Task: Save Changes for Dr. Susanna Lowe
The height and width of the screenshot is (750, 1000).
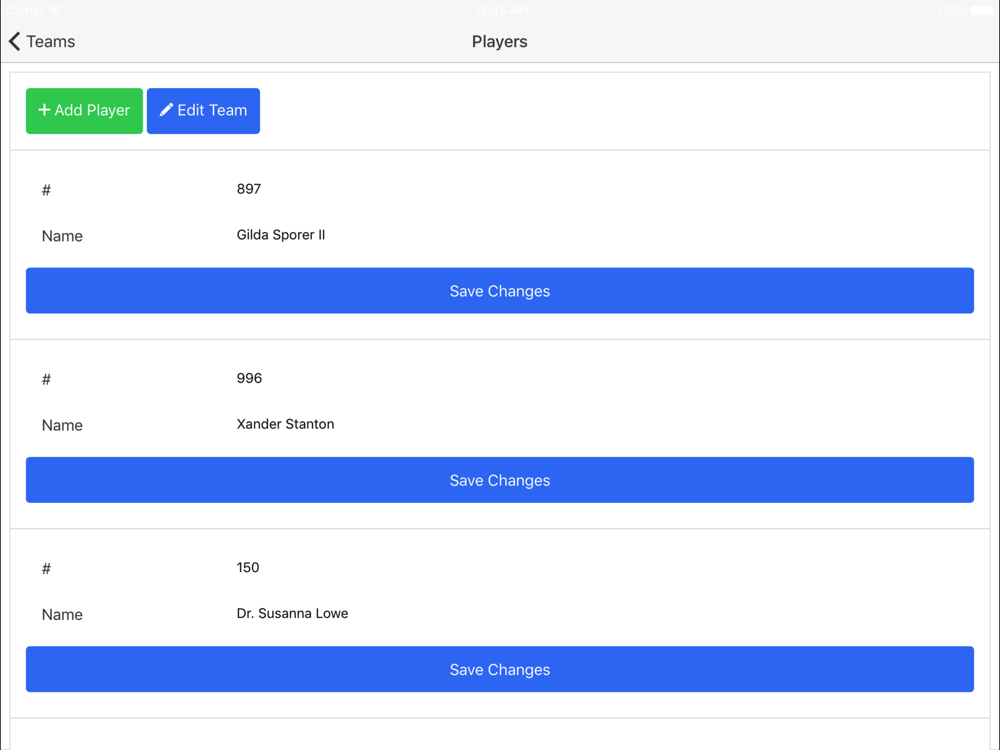Action: 499,669
